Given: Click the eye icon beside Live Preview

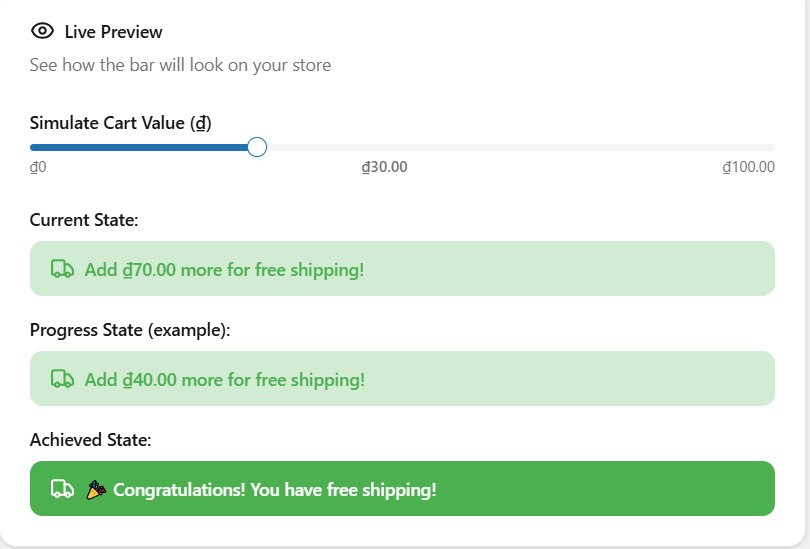Looking at the screenshot, I should pos(42,31).
